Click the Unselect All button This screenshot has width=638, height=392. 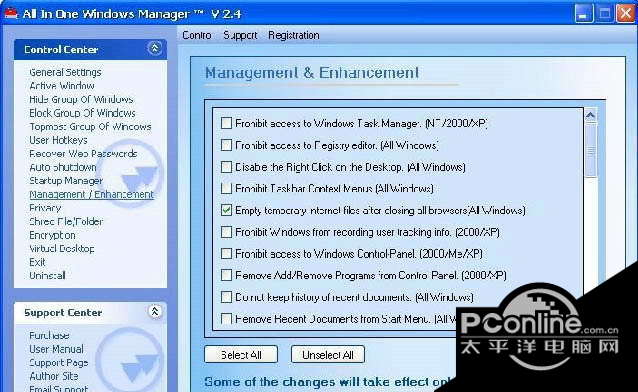tap(328, 355)
